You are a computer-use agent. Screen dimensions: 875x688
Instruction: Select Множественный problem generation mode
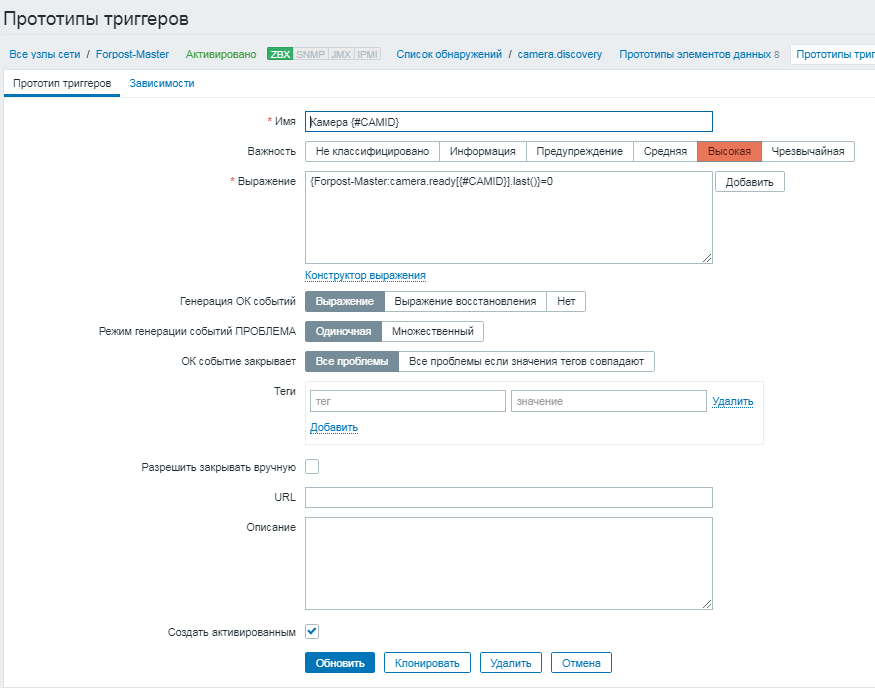coord(433,331)
